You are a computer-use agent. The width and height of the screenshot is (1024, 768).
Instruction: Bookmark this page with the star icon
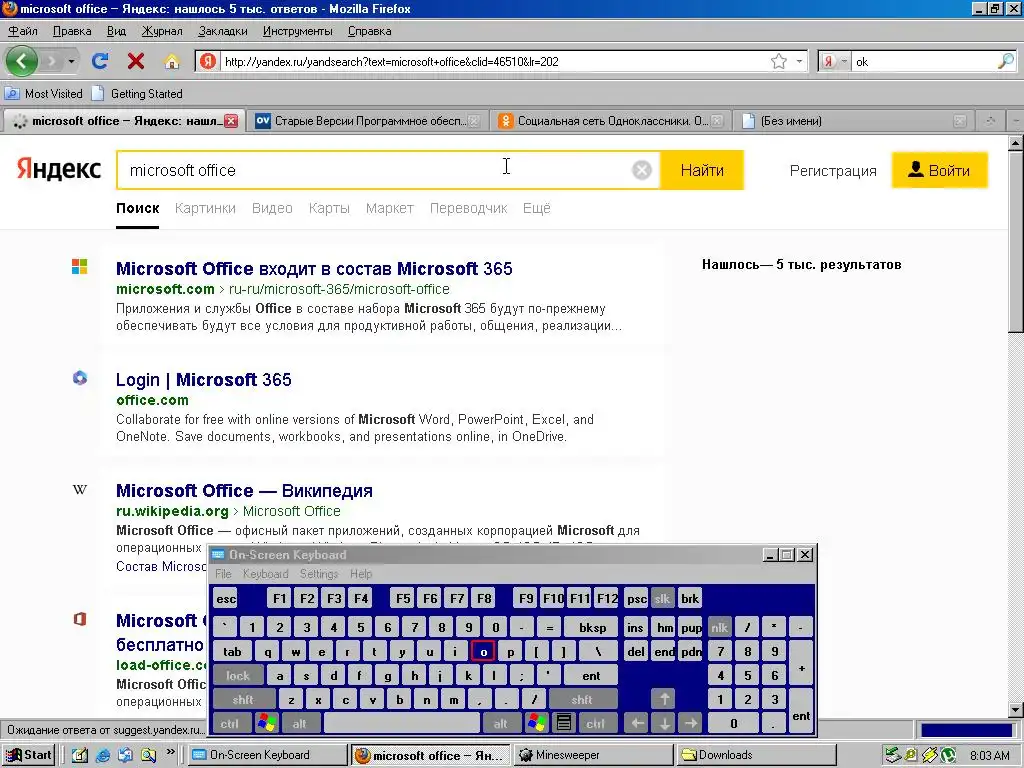coord(778,61)
